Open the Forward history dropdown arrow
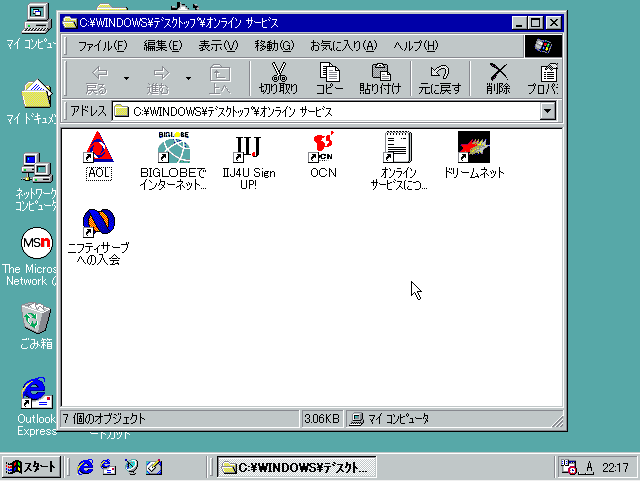This screenshot has width=640, height=481. coord(188,78)
